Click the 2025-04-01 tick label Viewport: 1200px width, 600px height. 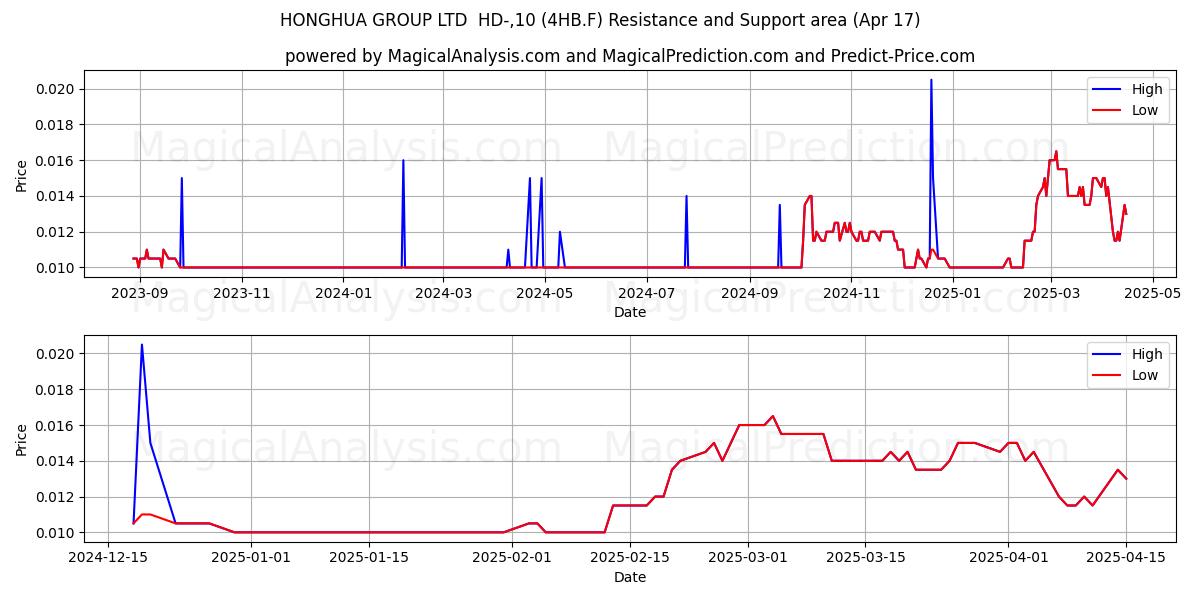coord(1009,558)
